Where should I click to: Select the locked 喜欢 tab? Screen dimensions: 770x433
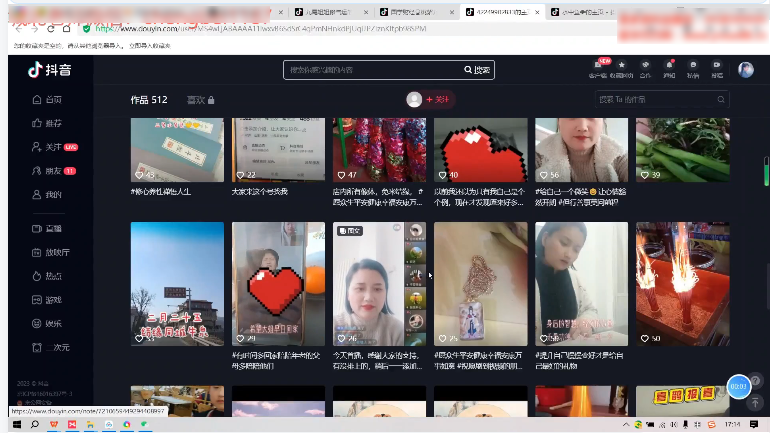[x=200, y=100]
